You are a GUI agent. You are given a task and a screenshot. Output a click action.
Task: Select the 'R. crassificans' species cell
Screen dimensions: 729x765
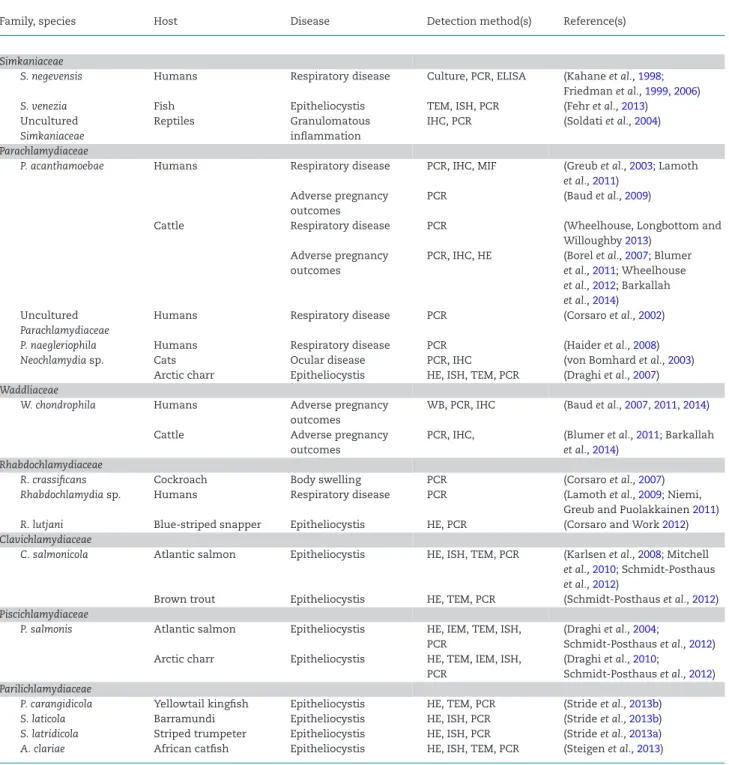click(x=53, y=480)
